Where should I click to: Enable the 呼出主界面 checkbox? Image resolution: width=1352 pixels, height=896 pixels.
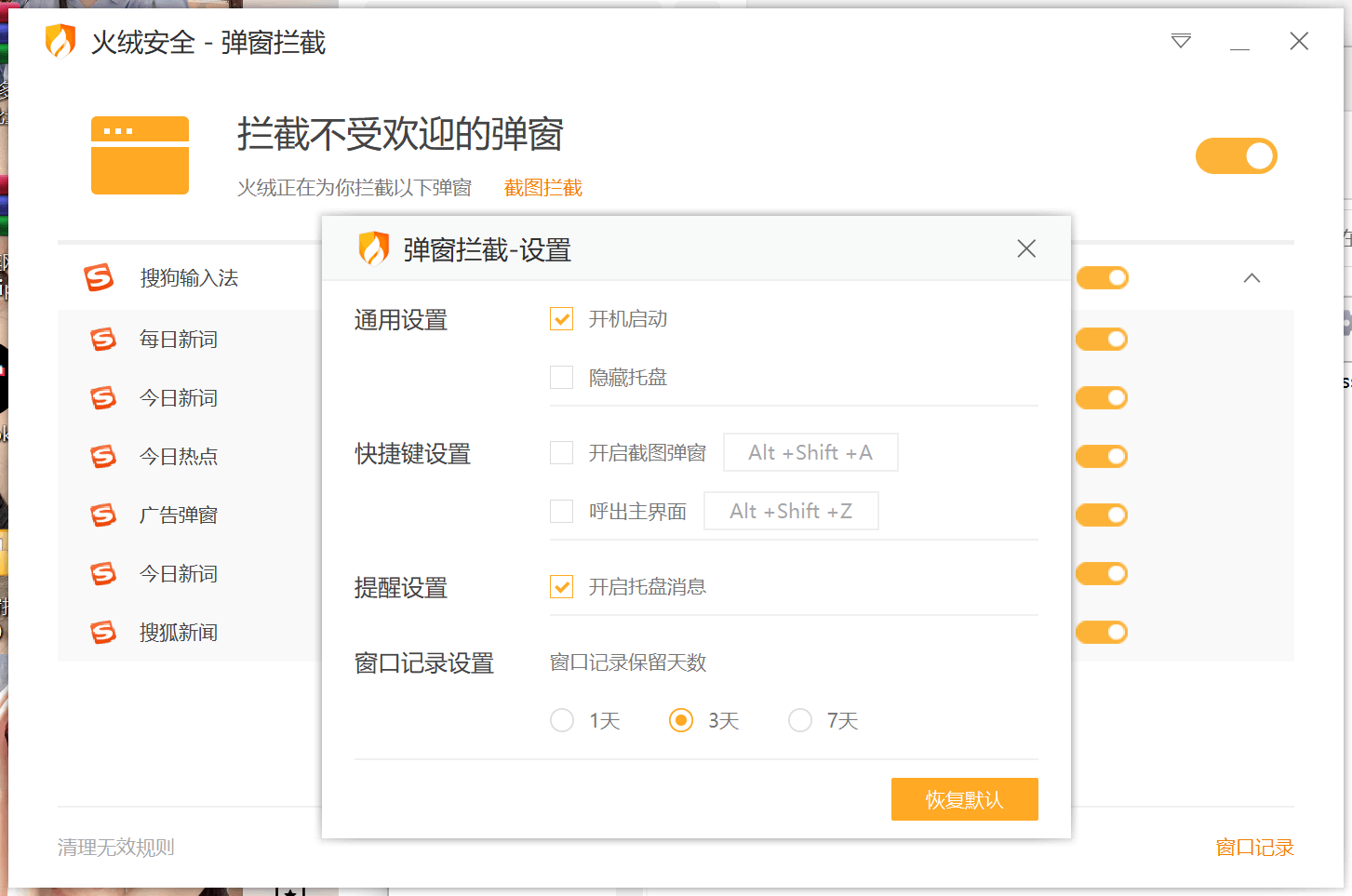click(x=562, y=512)
